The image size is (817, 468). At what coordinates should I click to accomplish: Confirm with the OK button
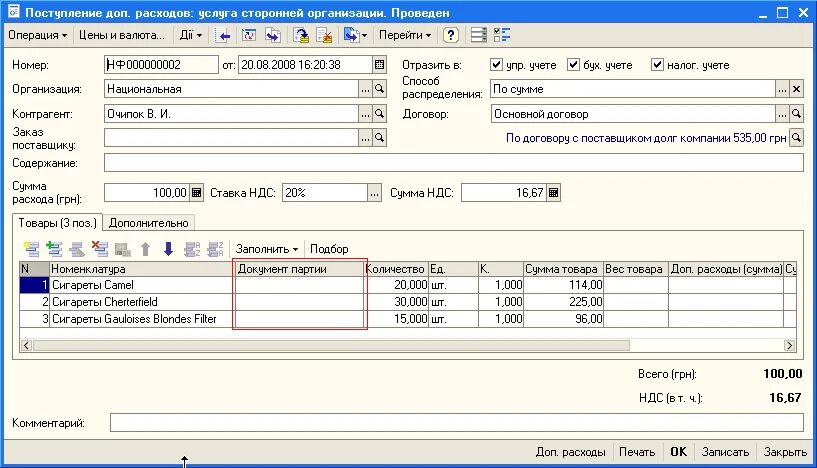(678, 452)
